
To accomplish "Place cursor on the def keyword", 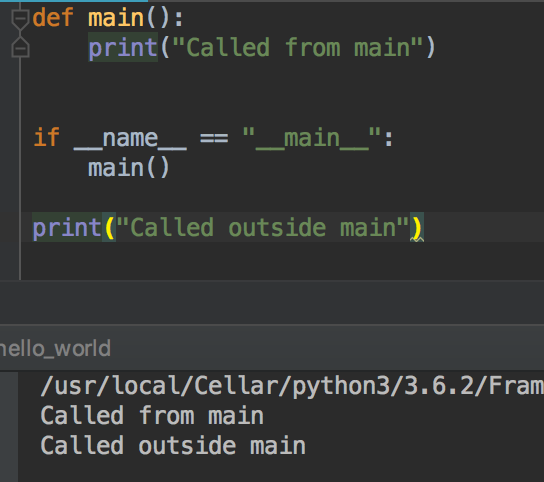I will [x=53, y=18].
